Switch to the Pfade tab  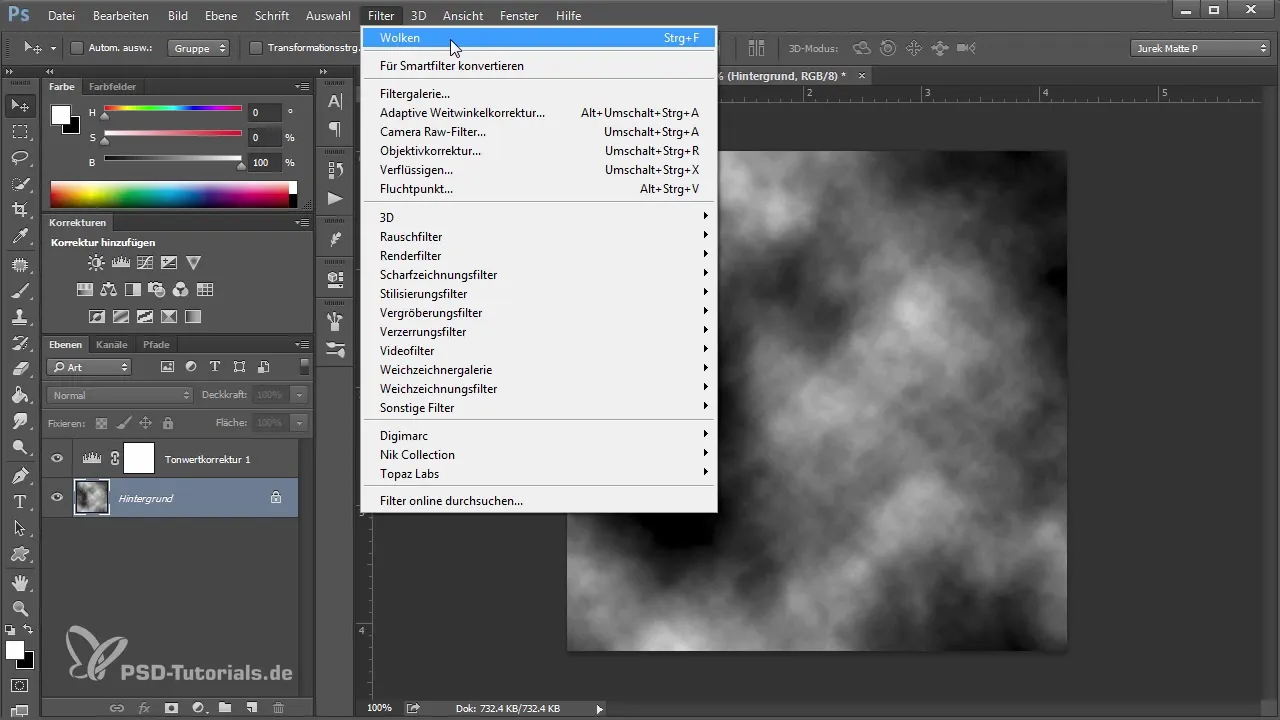(x=156, y=344)
